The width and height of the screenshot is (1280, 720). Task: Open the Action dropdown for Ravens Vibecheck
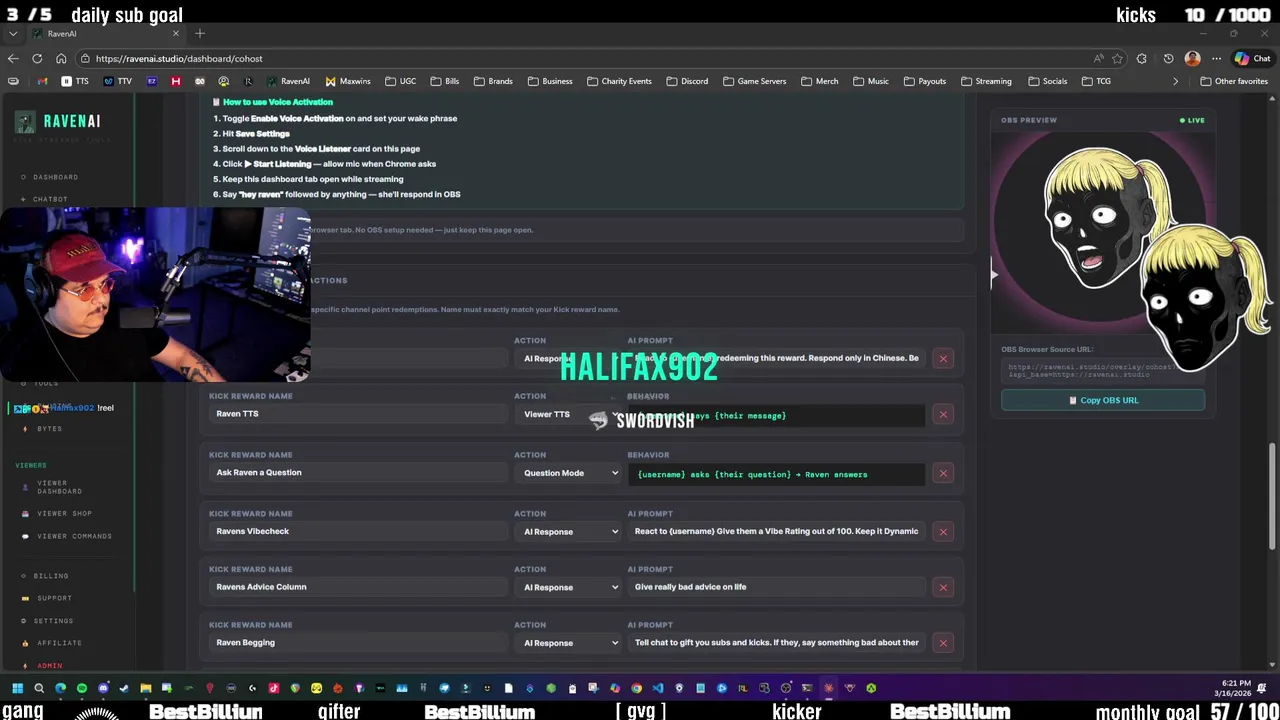(571, 531)
